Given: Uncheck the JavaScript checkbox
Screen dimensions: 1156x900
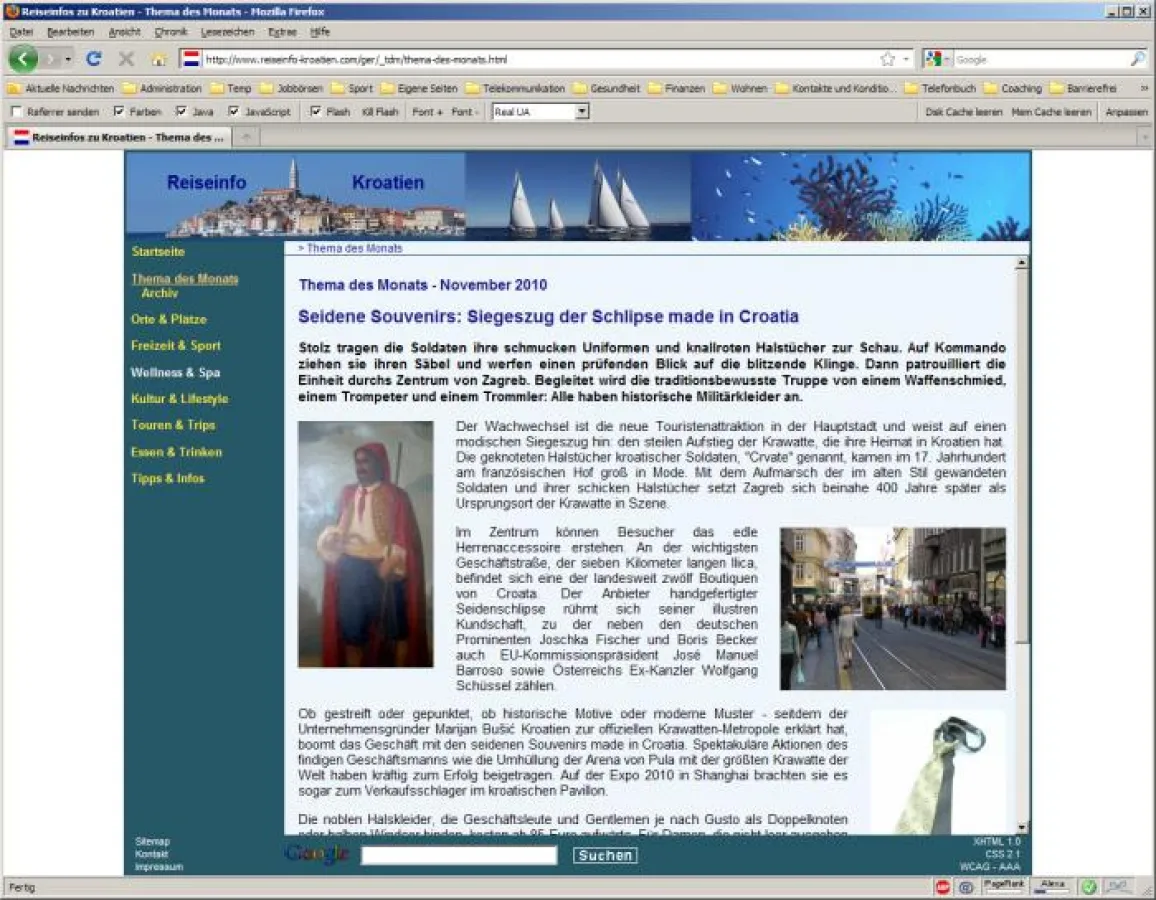Looking at the screenshot, I should coord(234,112).
